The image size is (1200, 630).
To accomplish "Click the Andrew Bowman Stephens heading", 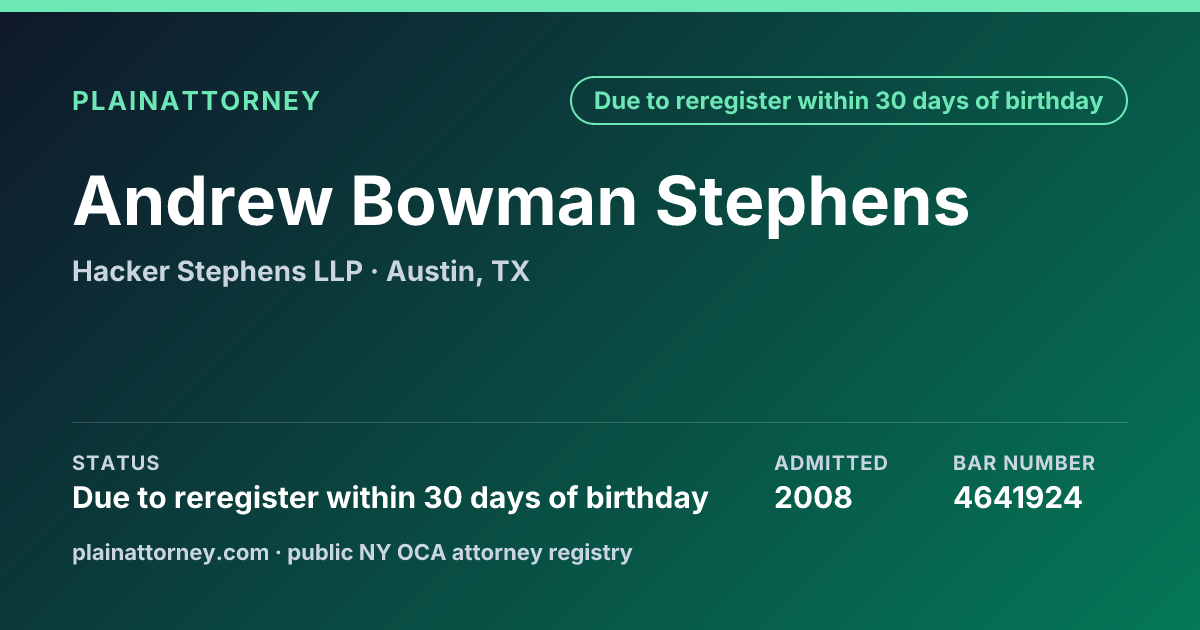I will 521,202.
